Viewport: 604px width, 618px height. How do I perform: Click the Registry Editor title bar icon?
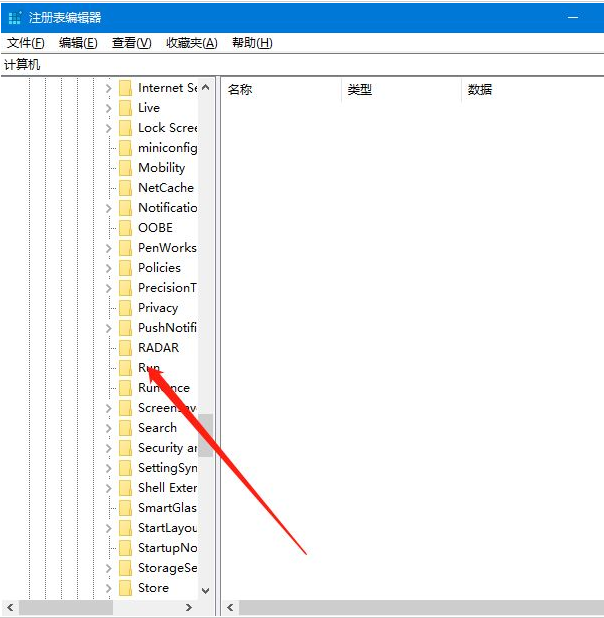click(x=15, y=18)
